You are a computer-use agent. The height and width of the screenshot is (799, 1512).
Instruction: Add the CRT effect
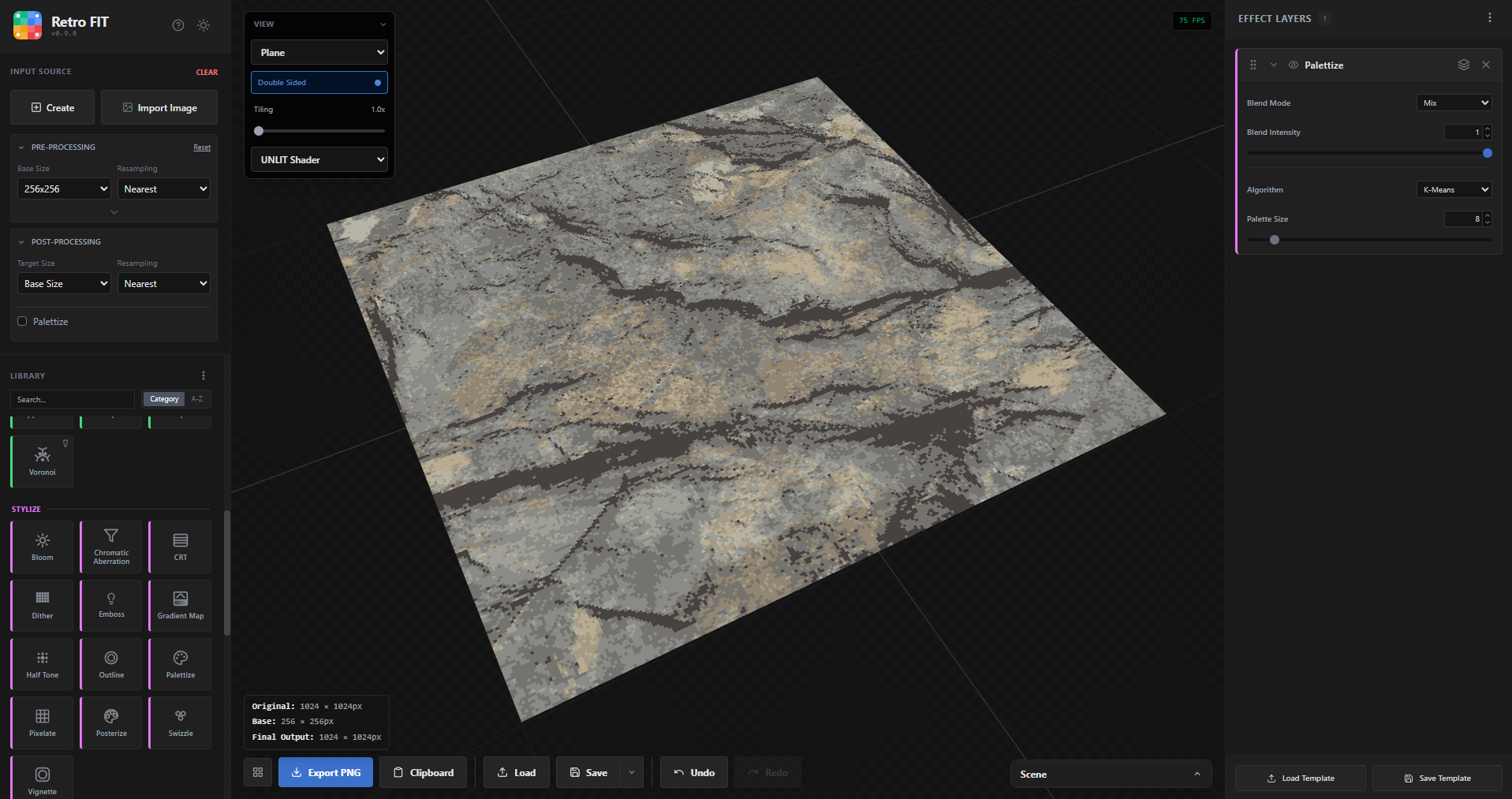181,547
